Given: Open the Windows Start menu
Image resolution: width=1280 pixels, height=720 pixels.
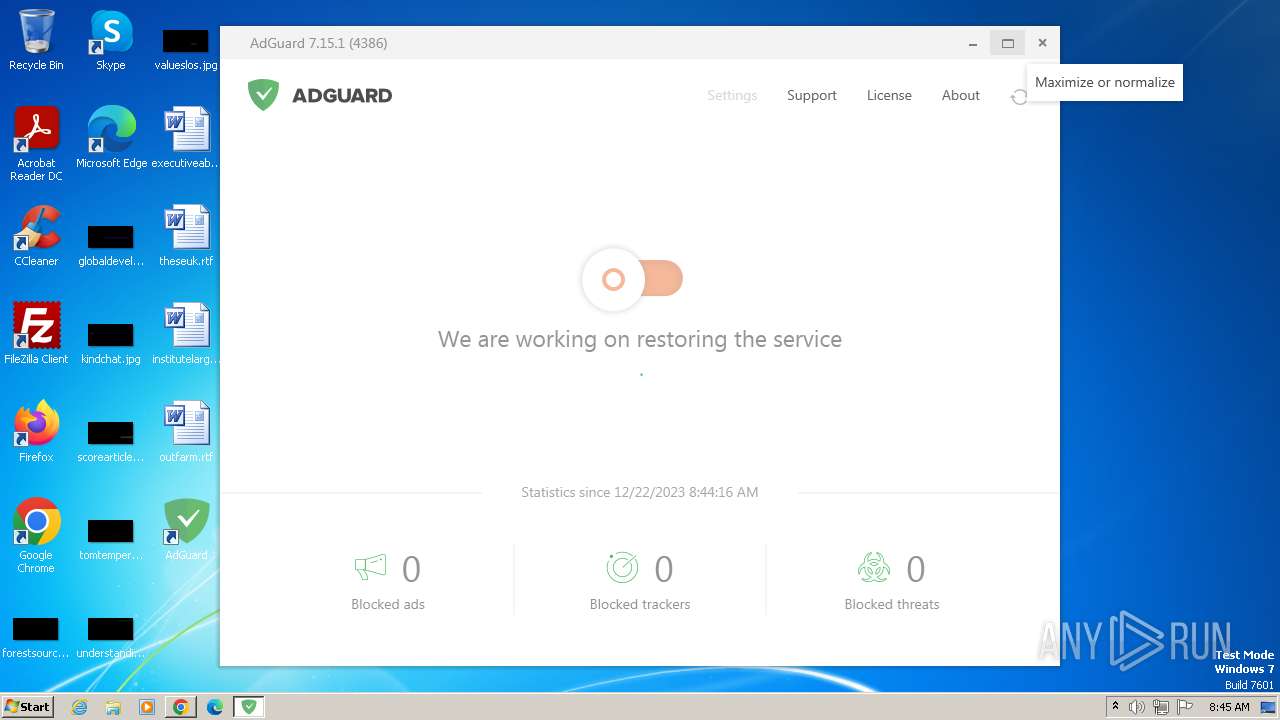Looking at the screenshot, I should [28, 707].
